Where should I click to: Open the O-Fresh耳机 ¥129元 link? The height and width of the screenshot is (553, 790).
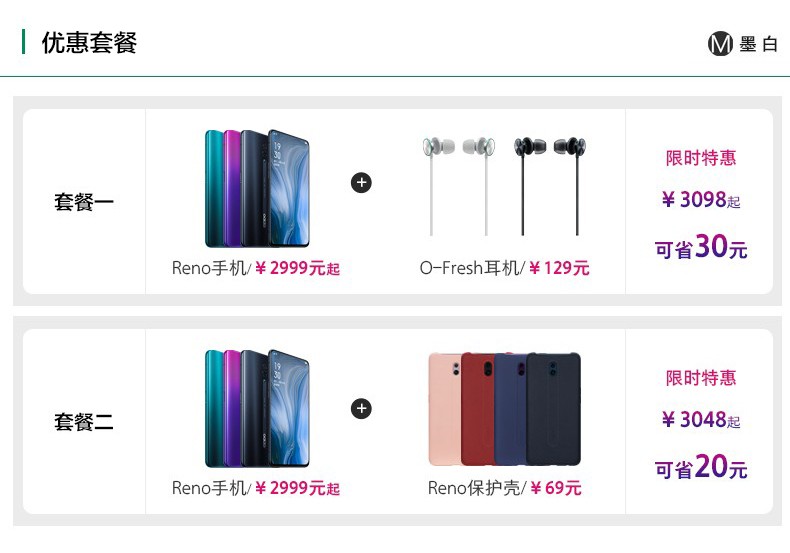(504, 268)
